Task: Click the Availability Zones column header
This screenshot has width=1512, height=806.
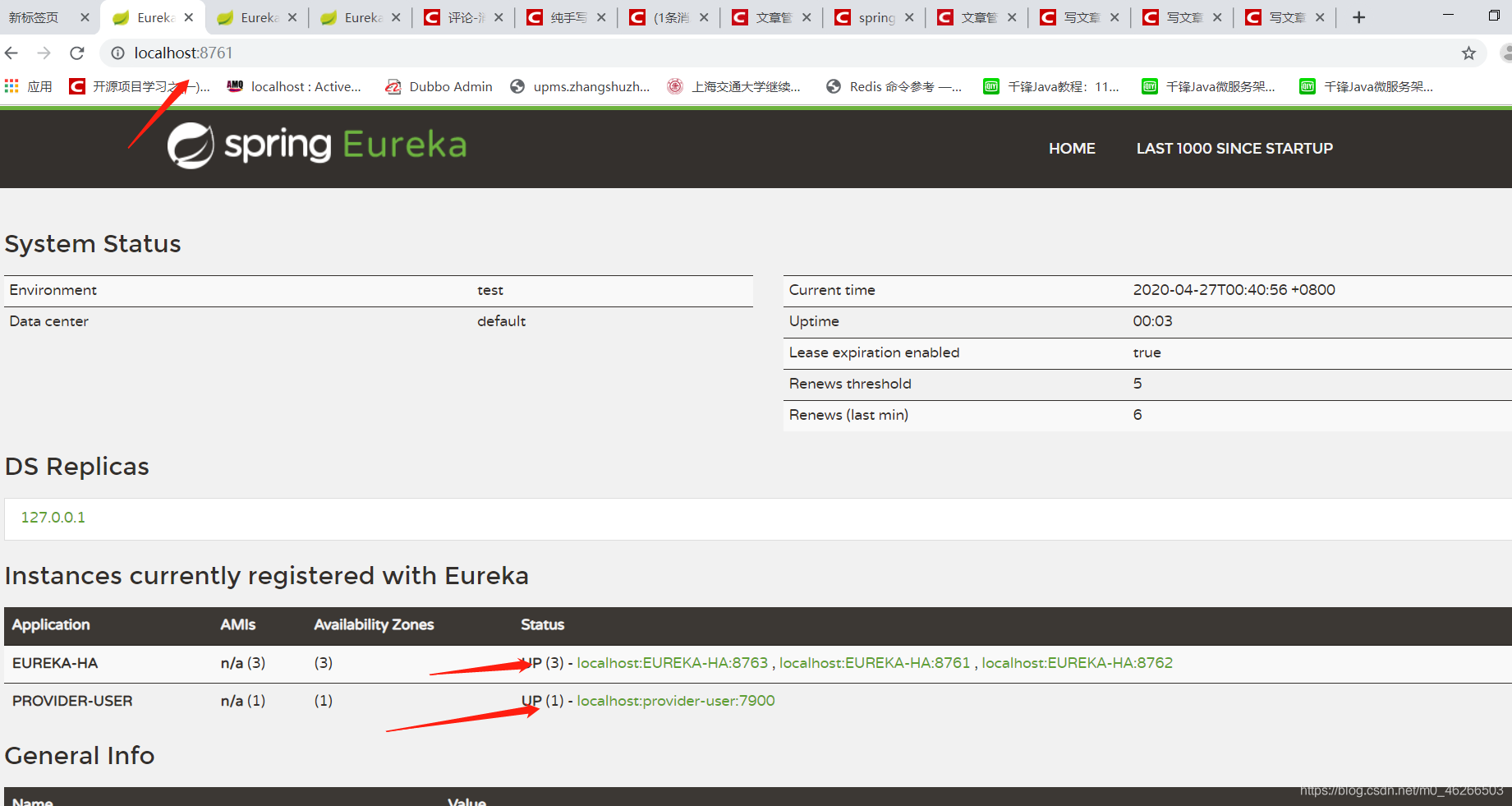Action: pos(374,625)
